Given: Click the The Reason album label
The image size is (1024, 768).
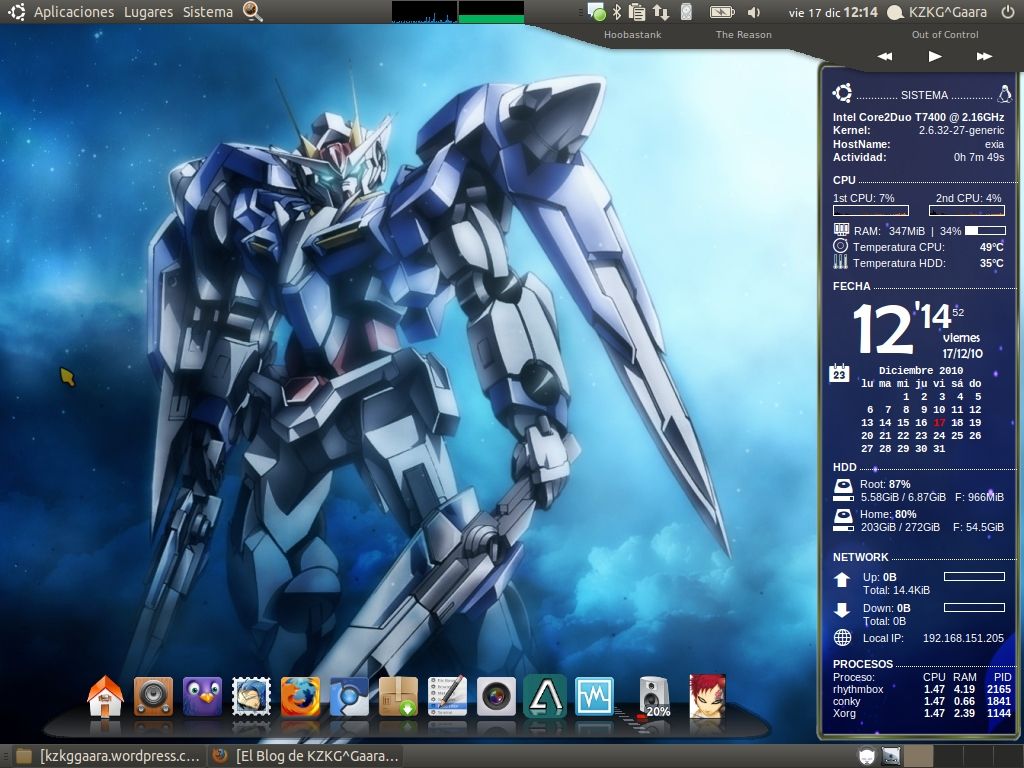Looking at the screenshot, I should (743, 35).
